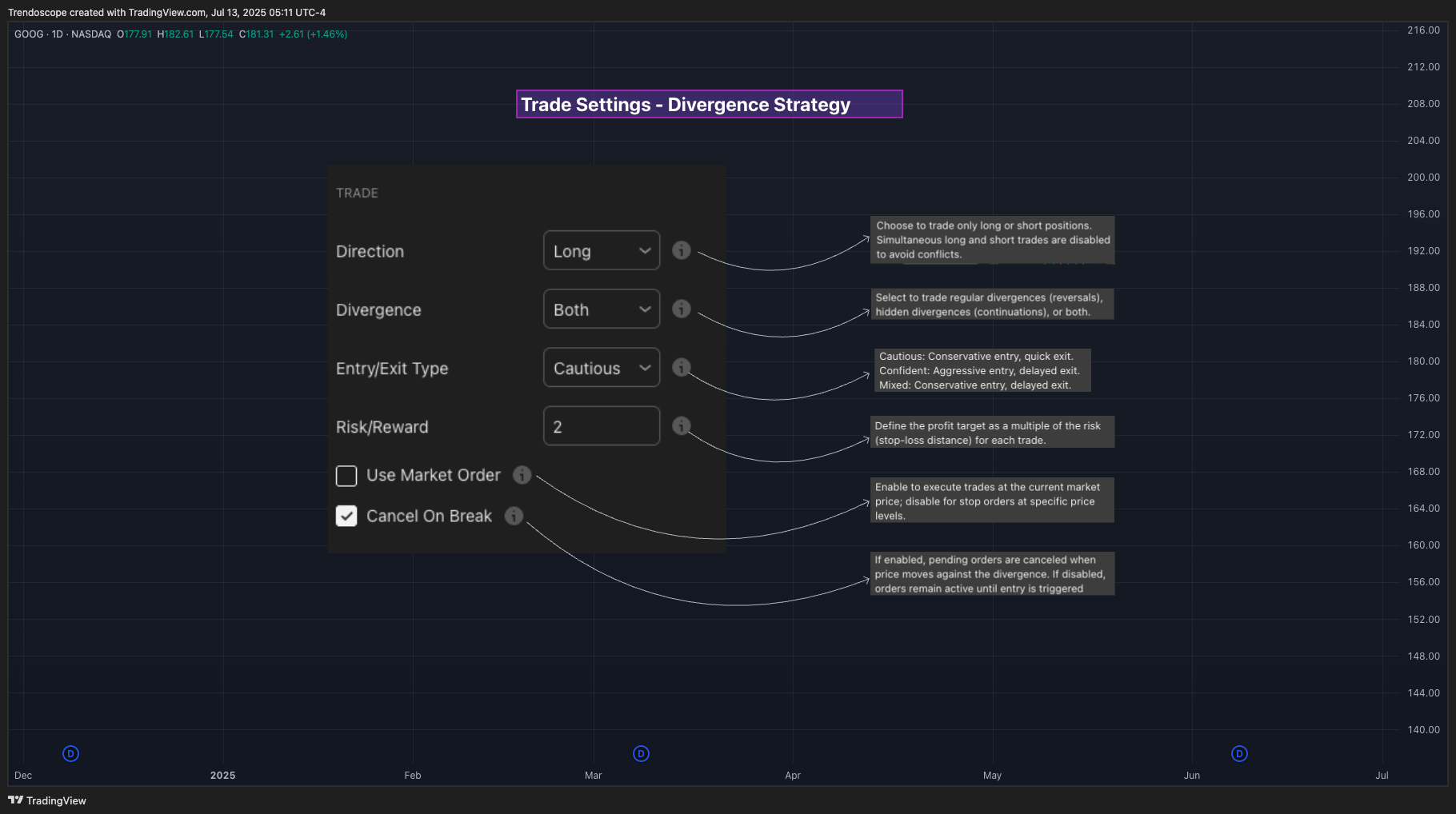The width and height of the screenshot is (1456, 814).
Task: Click the Cautious/Confident/Mixed description note
Action: 982,370
